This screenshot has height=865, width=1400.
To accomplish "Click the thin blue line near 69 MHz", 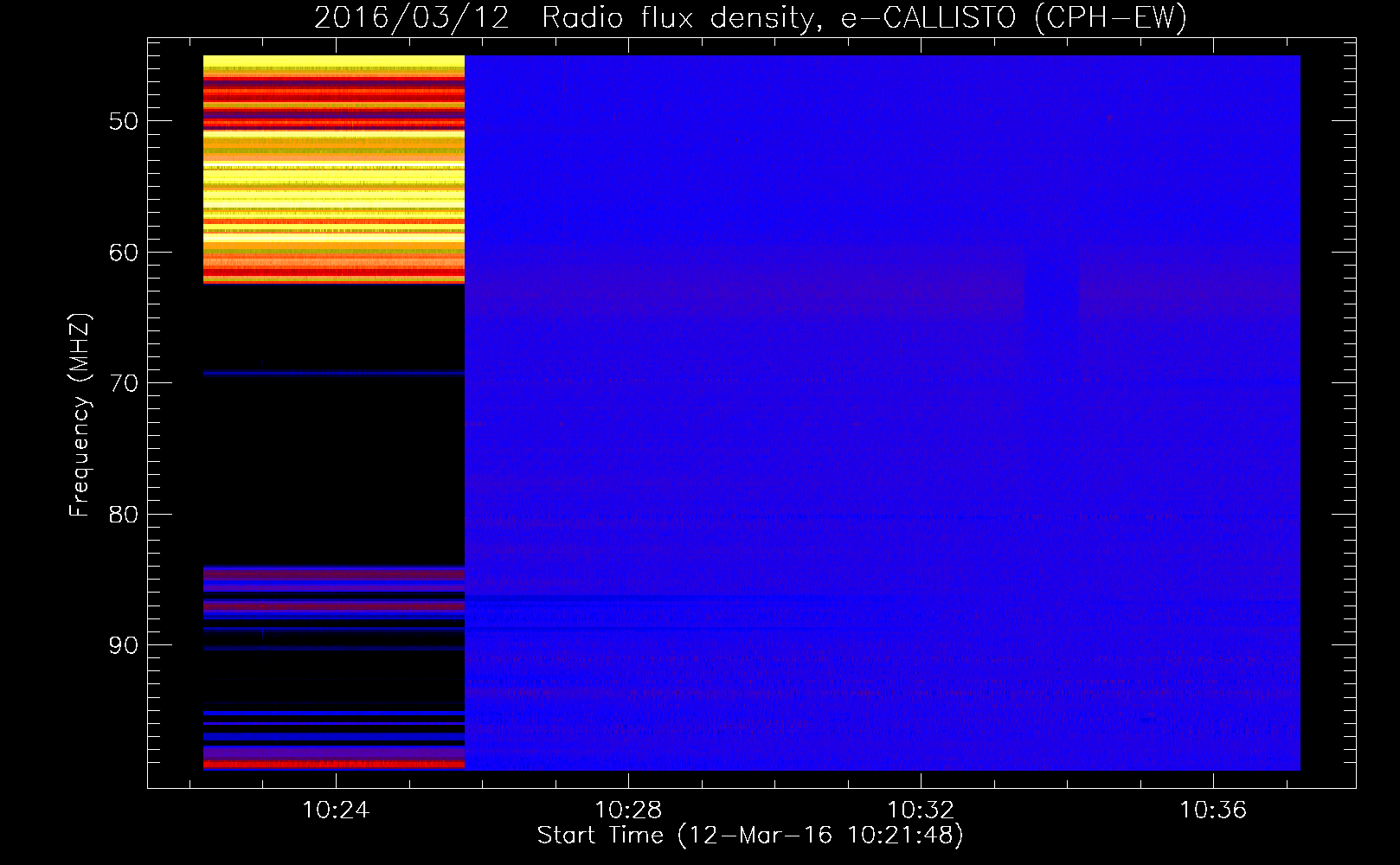I will click(x=334, y=374).
